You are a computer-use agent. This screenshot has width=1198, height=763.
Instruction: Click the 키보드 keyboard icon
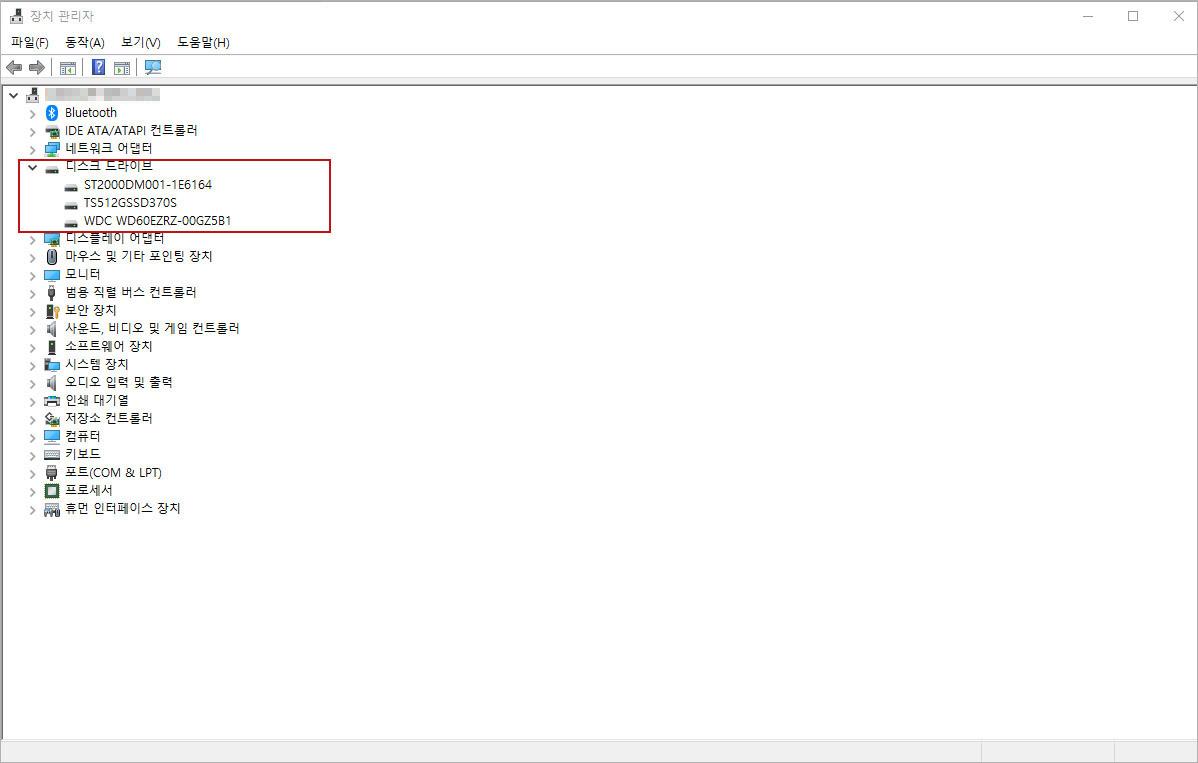pos(52,454)
